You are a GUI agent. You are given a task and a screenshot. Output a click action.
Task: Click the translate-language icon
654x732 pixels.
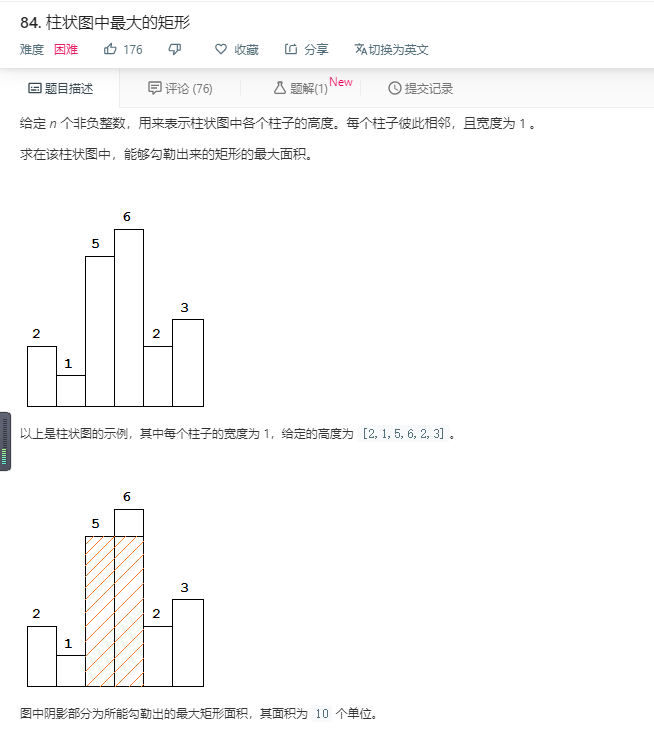pos(360,49)
